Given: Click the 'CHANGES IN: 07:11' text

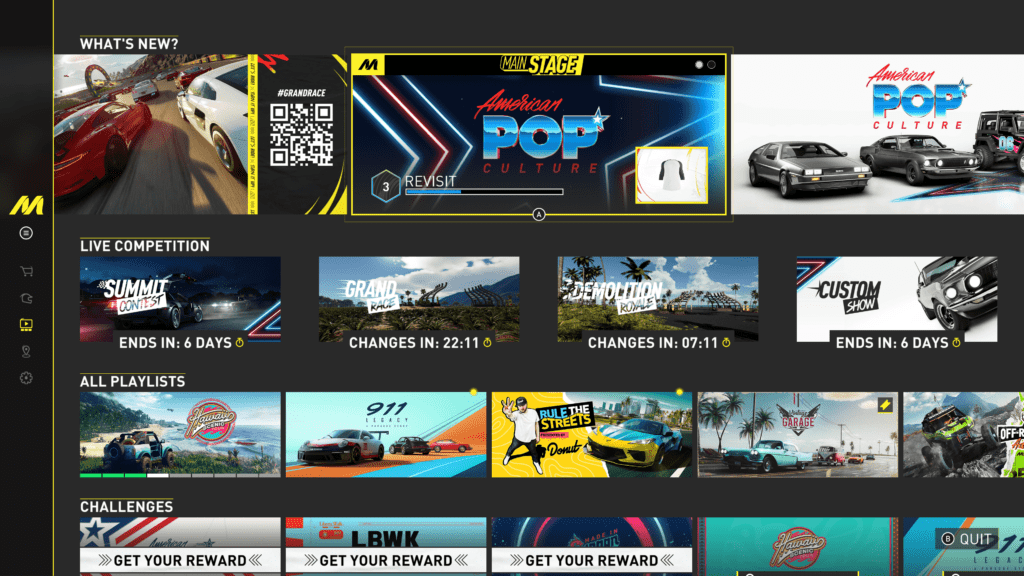Looking at the screenshot, I should pyautogui.click(x=653, y=343).
